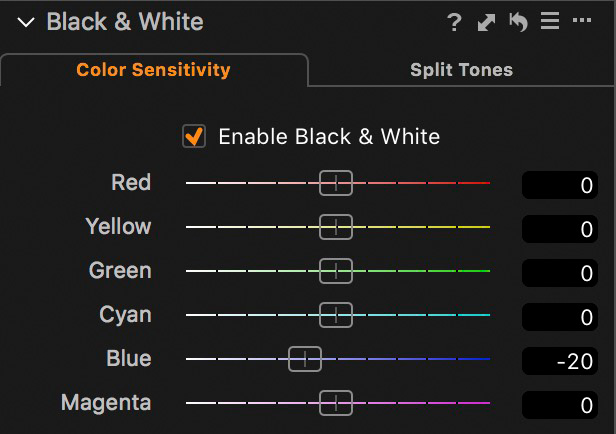Viewport: 616px width, 434px height.
Task: Disable the Enable Black & White checkbox
Action: (194, 136)
